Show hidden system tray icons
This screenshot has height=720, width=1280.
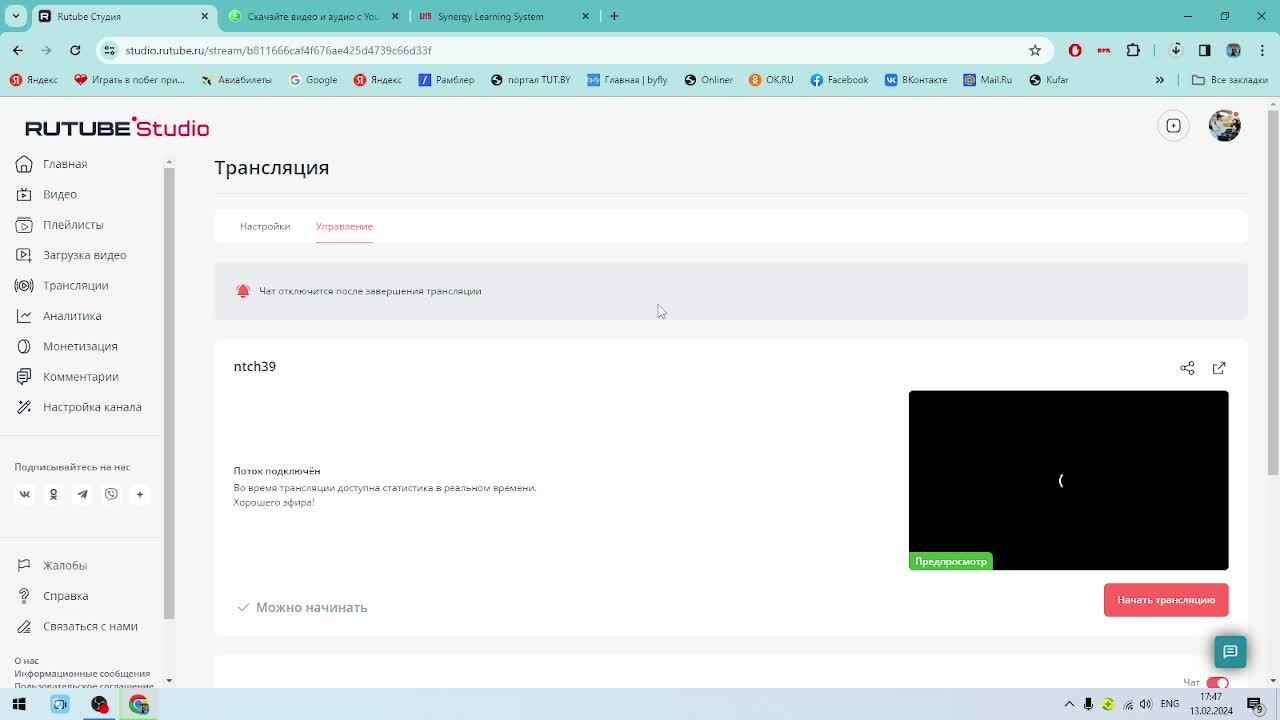(1069, 705)
